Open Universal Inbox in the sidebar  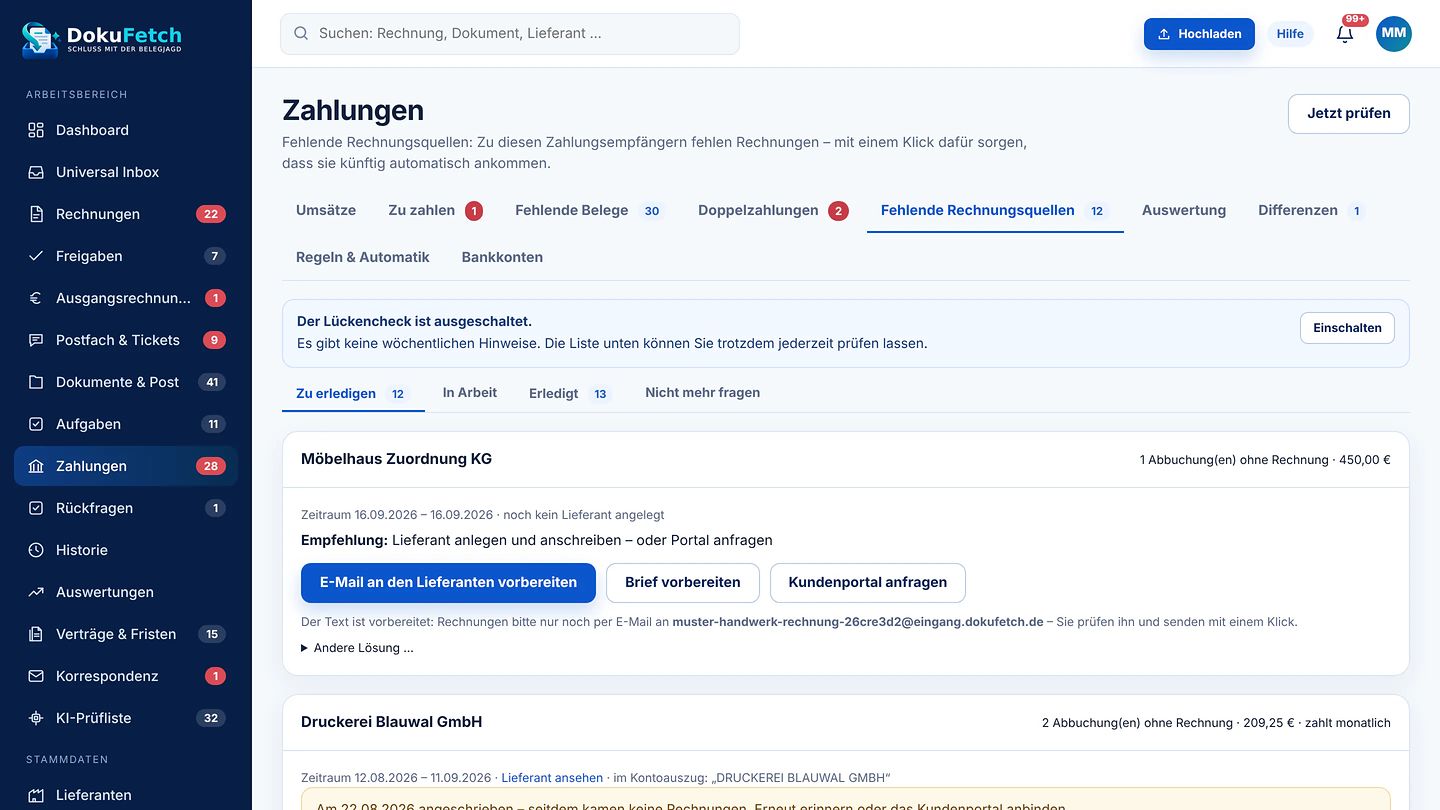(126, 172)
